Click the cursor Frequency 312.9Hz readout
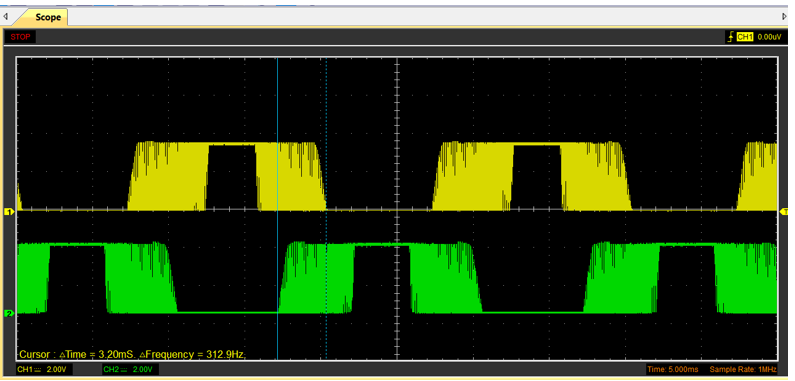Viewport: 795px width, 381px height. pos(193,354)
